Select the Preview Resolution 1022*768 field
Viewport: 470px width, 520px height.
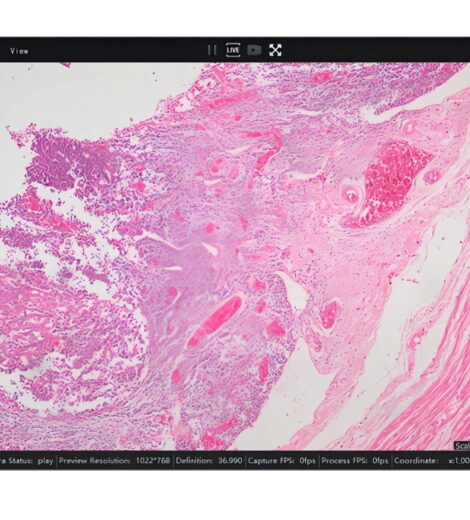115,461
